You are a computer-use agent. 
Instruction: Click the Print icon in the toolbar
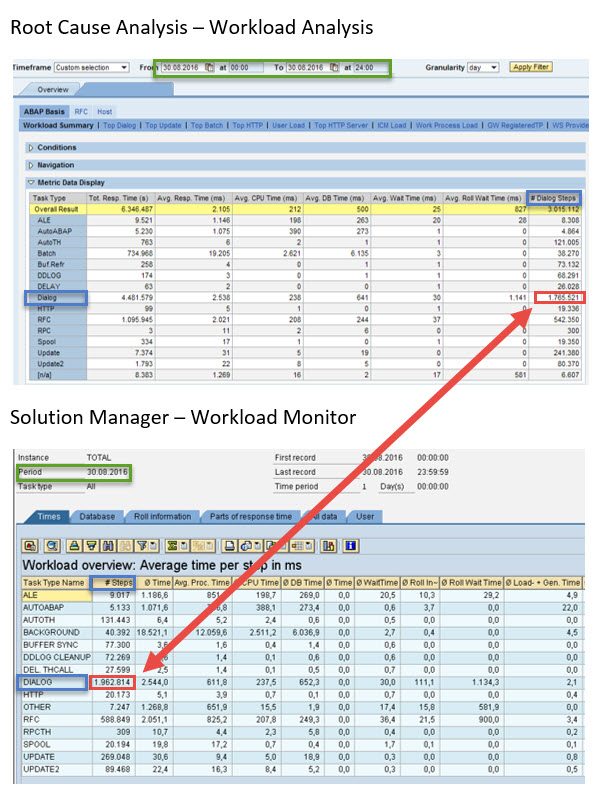click(229, 546)
